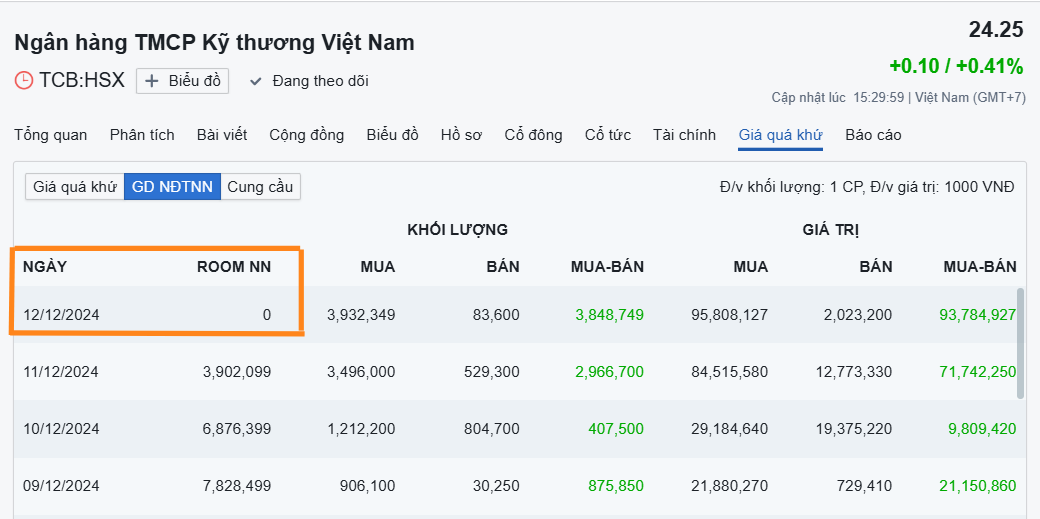The image size is (1040, 519).
Task: Click the date 11/12/2024
Action: click(x=61, y=372)
